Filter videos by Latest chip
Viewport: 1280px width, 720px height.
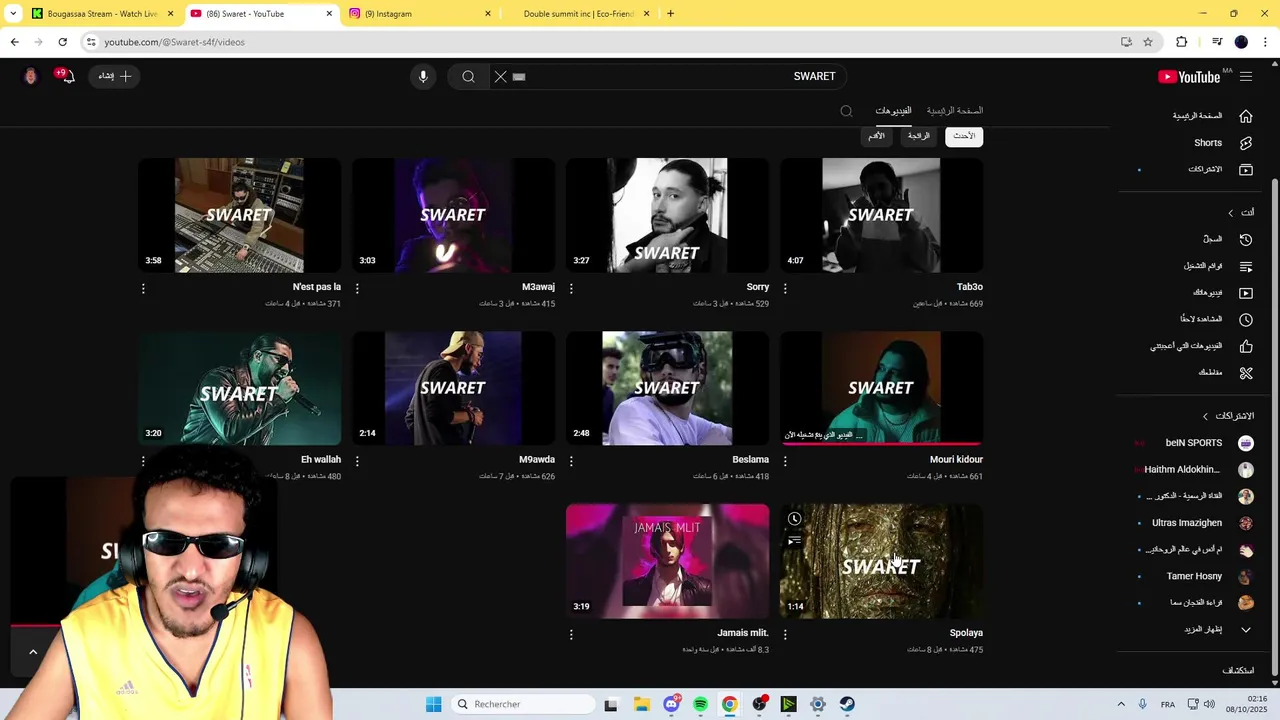[964, 136]
